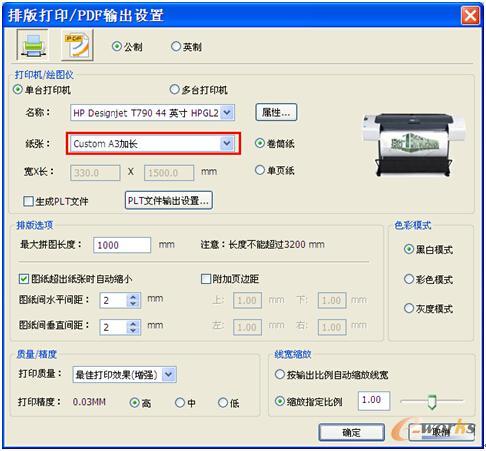Image resolution: width=486 pixels, height=451 pixels.
Task: Click the HP Designjet plotter preview image
Action: pyautogui.click(x=414, y=144)
